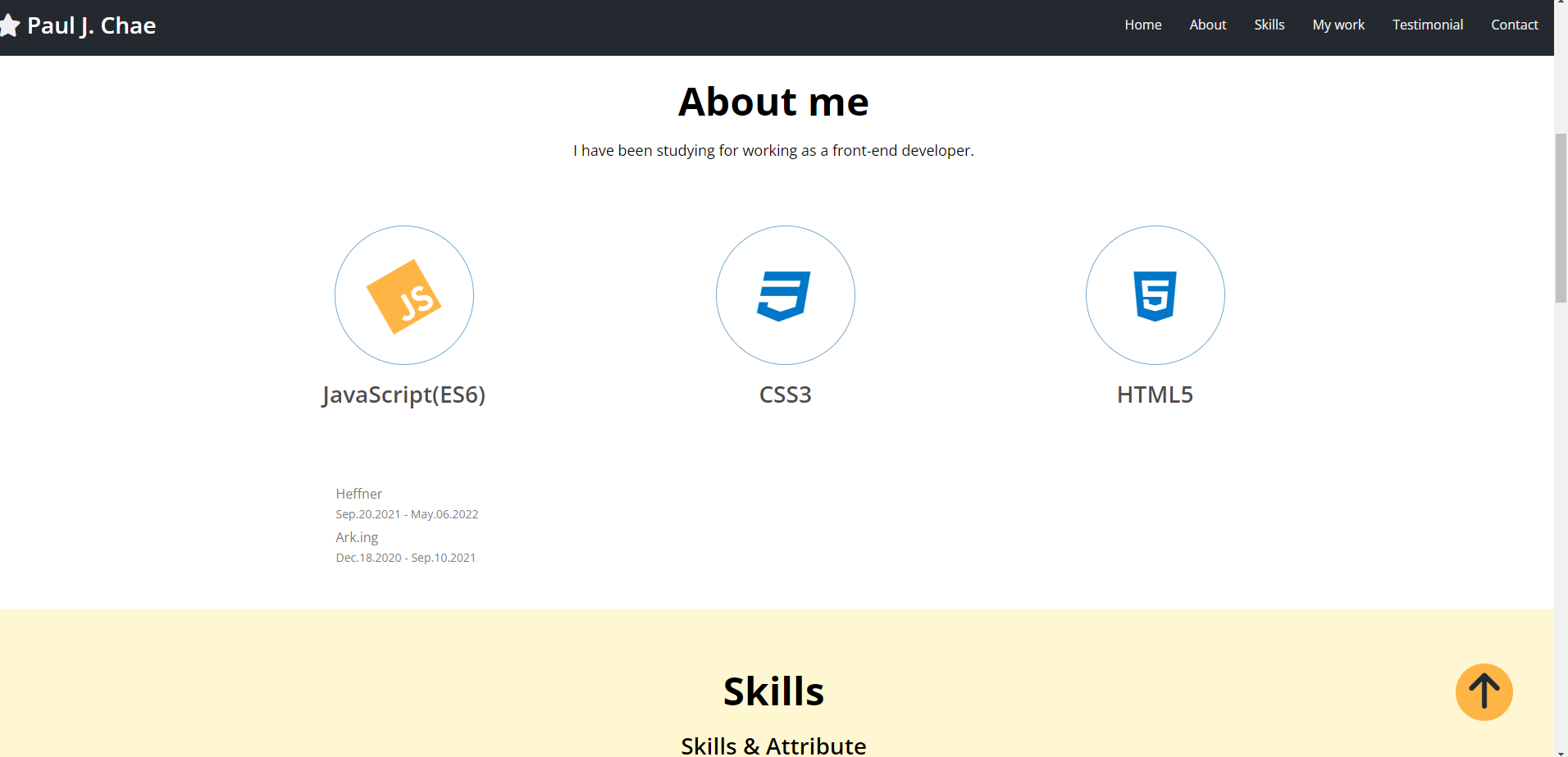Click the CSS3 shield icon
The width and height of the screenshot is (1568, 757).
click(784, 296)
